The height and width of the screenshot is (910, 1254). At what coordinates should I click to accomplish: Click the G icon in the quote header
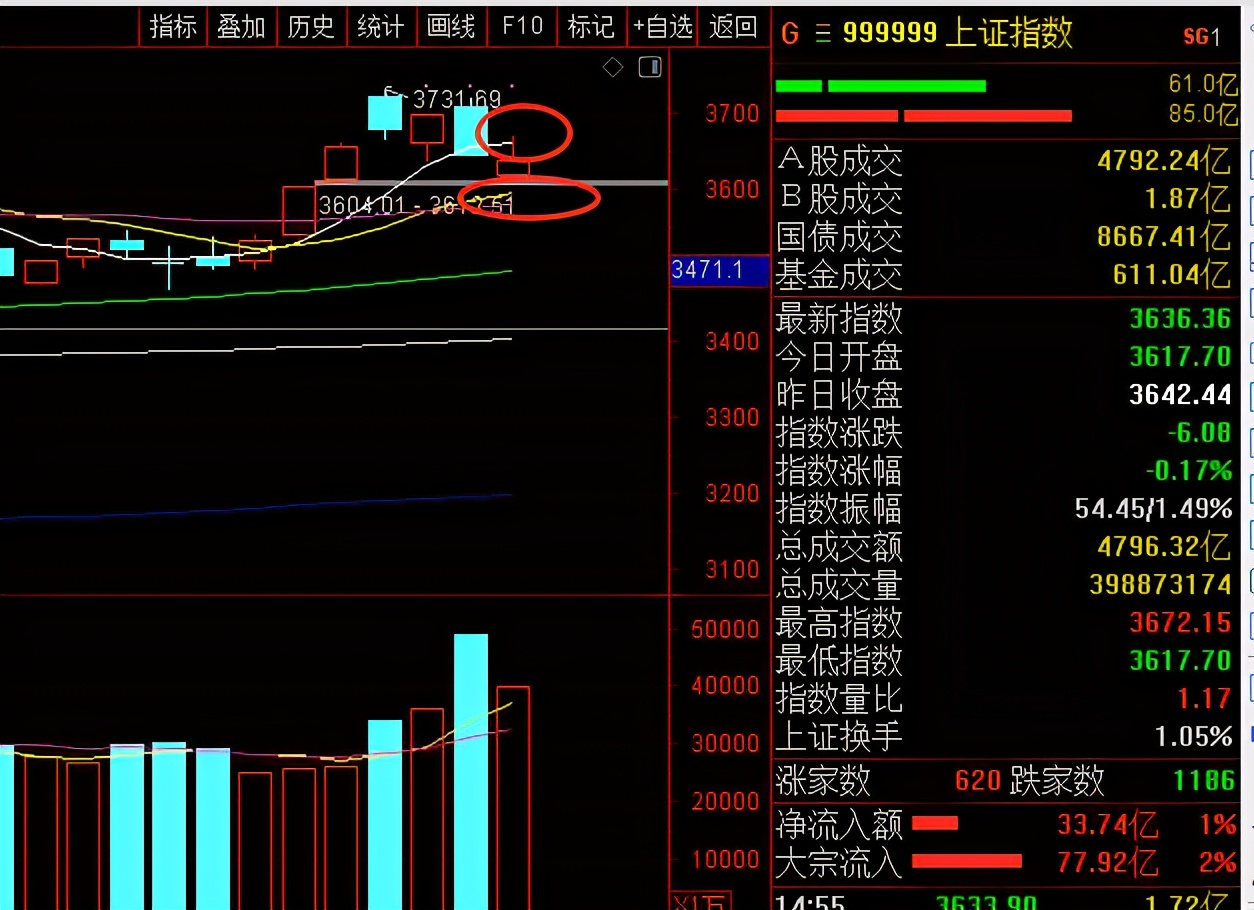(790, 35)
